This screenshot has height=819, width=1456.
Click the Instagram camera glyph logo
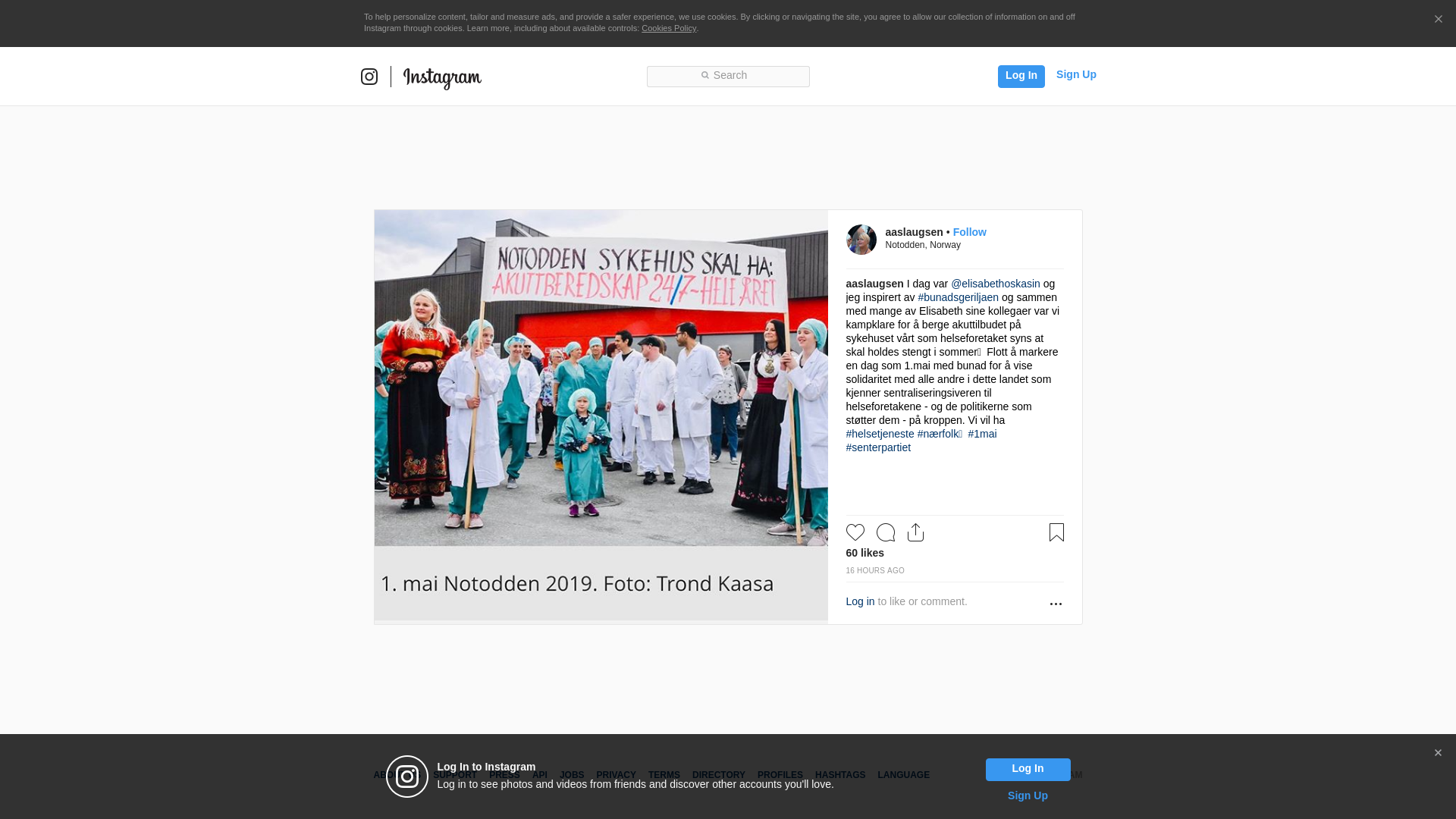(x=369, y=77)
